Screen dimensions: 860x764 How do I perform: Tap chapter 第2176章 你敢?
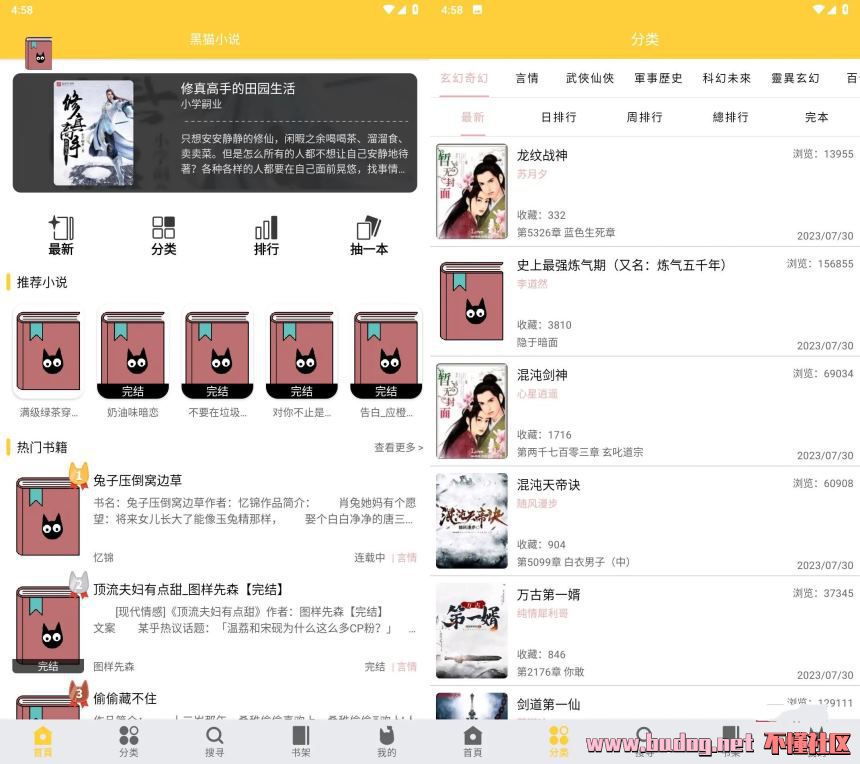click(551, 671)
